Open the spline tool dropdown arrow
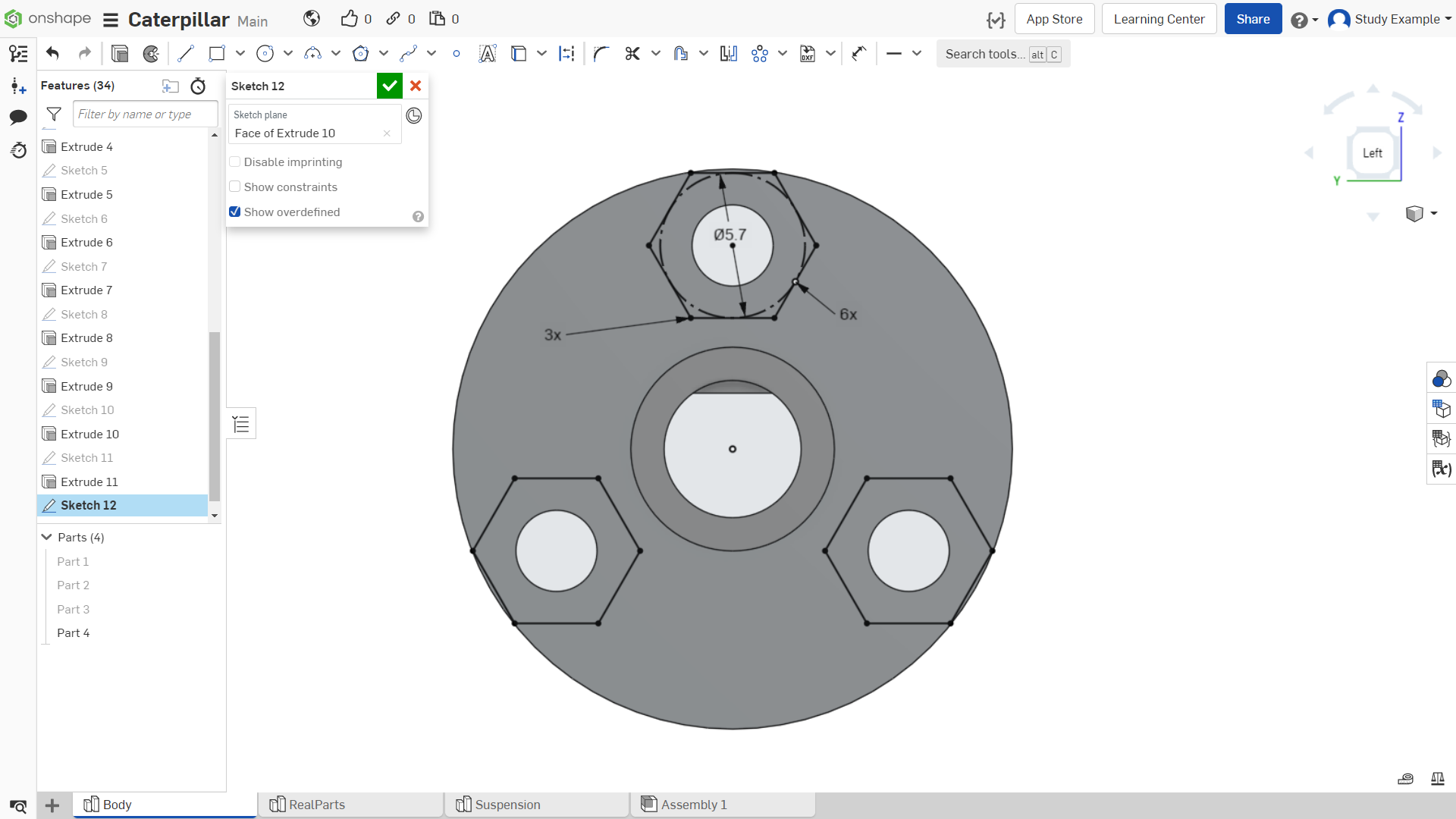Image resolution: width=1456 pixels, height=819 pixels. 431,53
